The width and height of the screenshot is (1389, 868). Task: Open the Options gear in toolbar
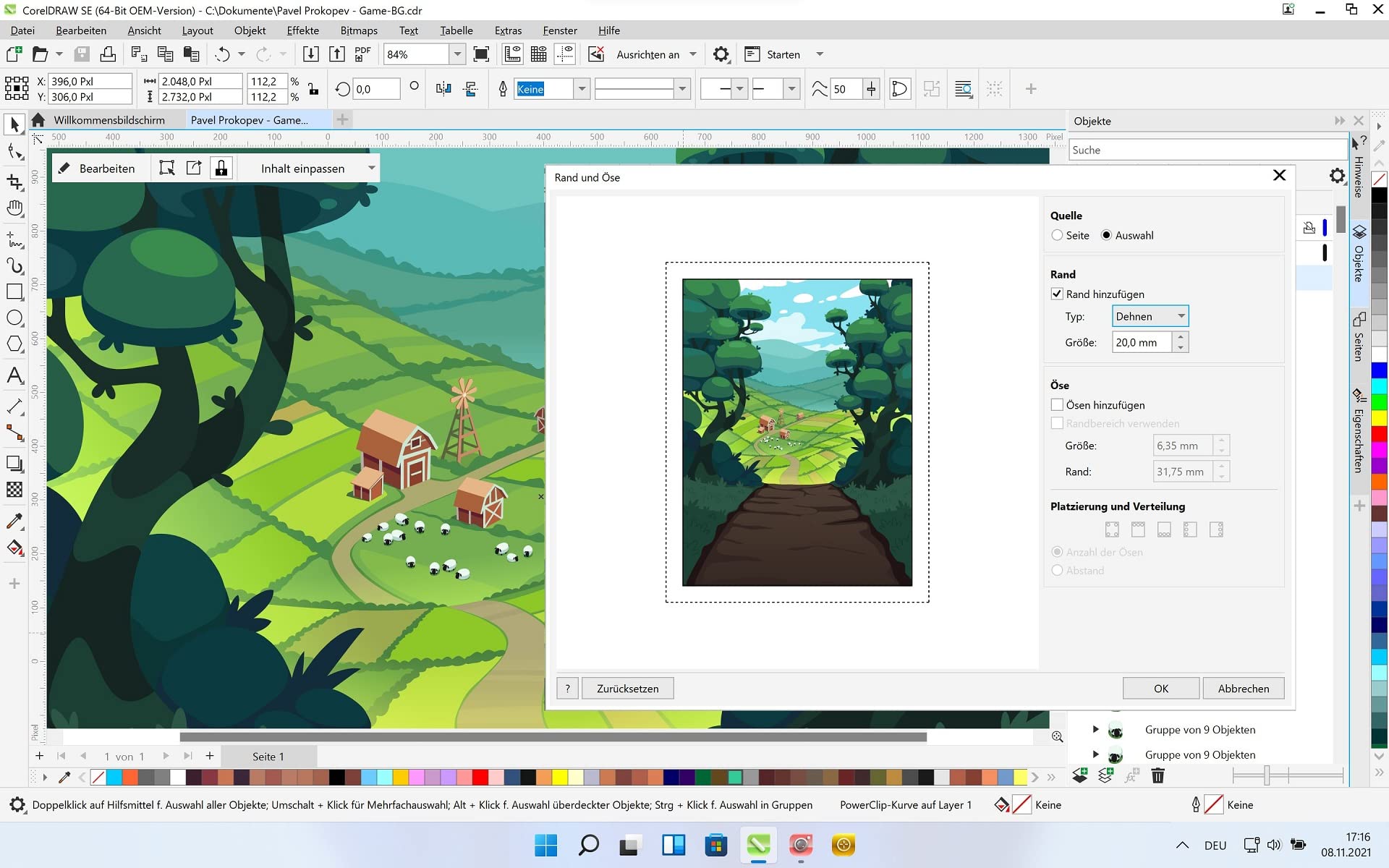point(721,54)
